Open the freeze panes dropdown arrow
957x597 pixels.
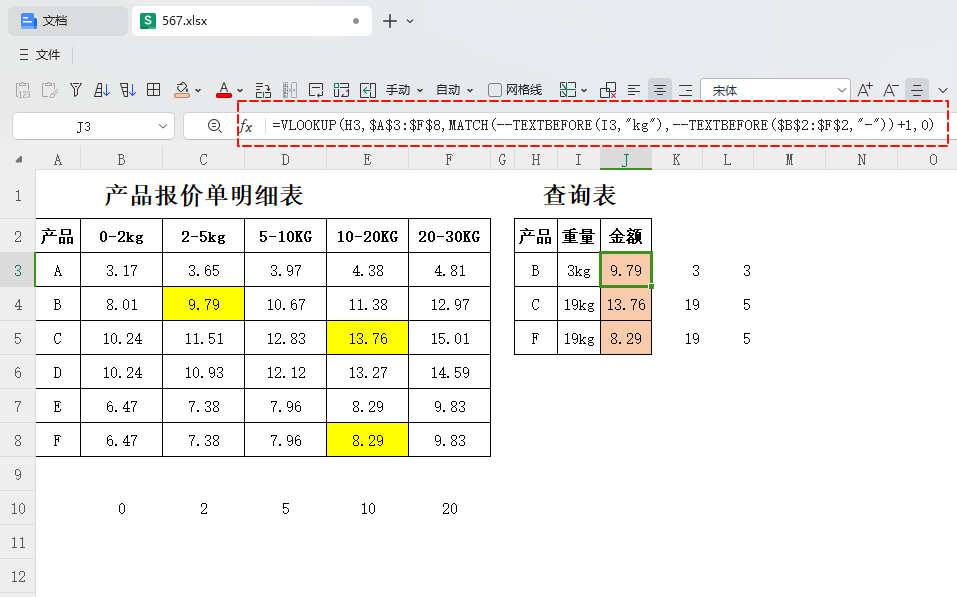point(584,90)
